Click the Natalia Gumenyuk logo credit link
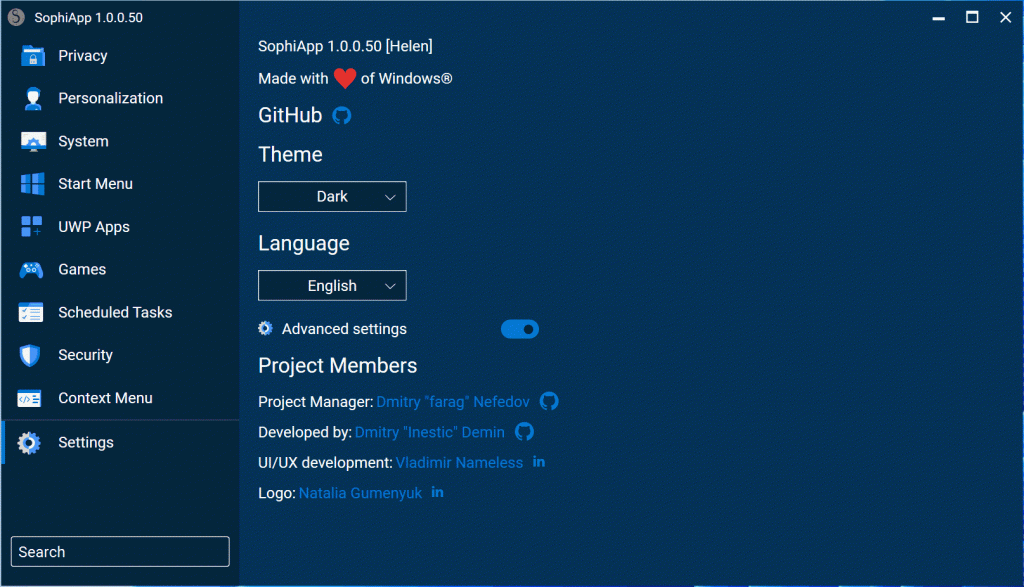Screen dimensions: 1024x587 [x=360, y=492]
